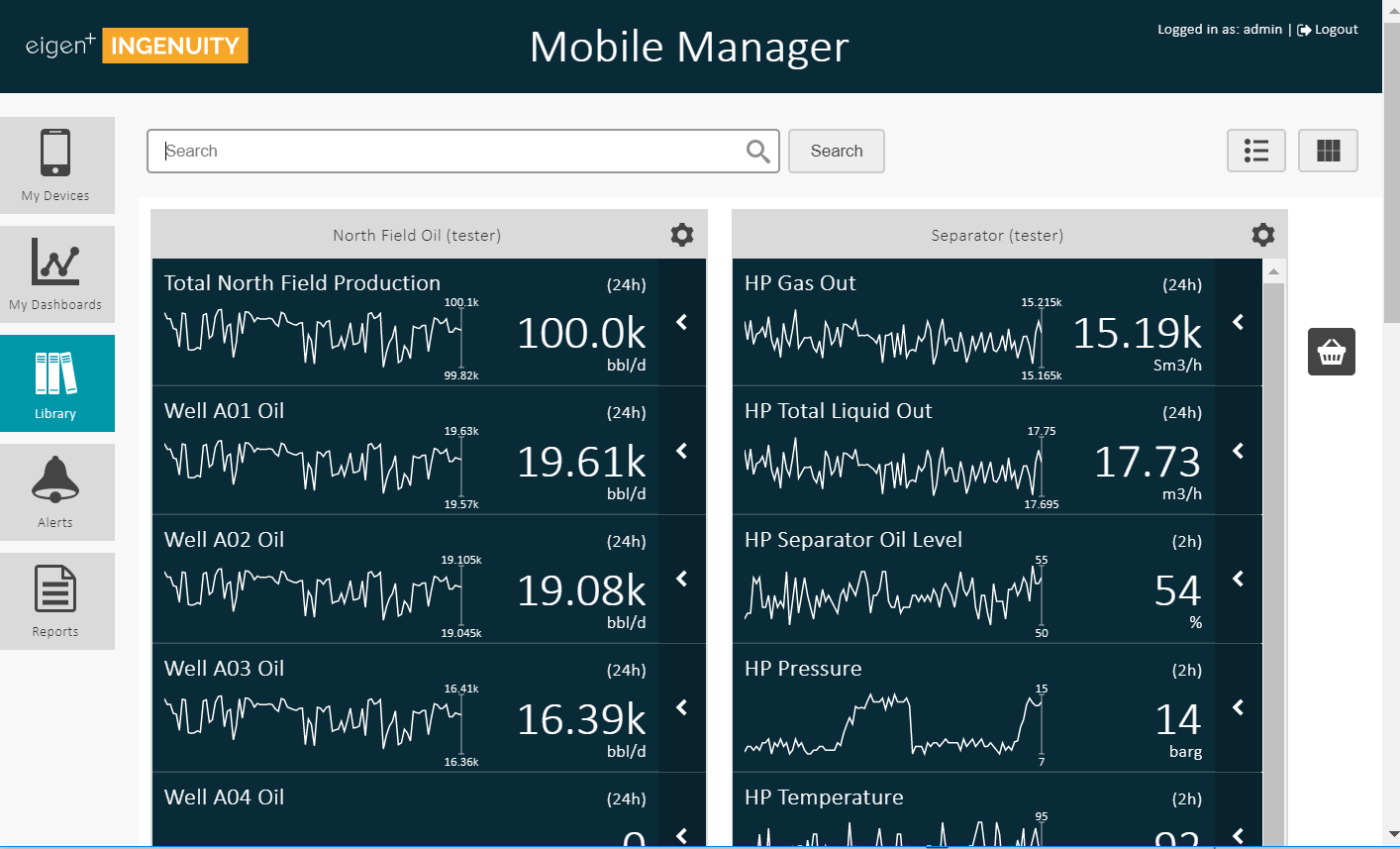Click the 17.73 liquid out value
The image size is (1400, 849).
point(1148,462)
